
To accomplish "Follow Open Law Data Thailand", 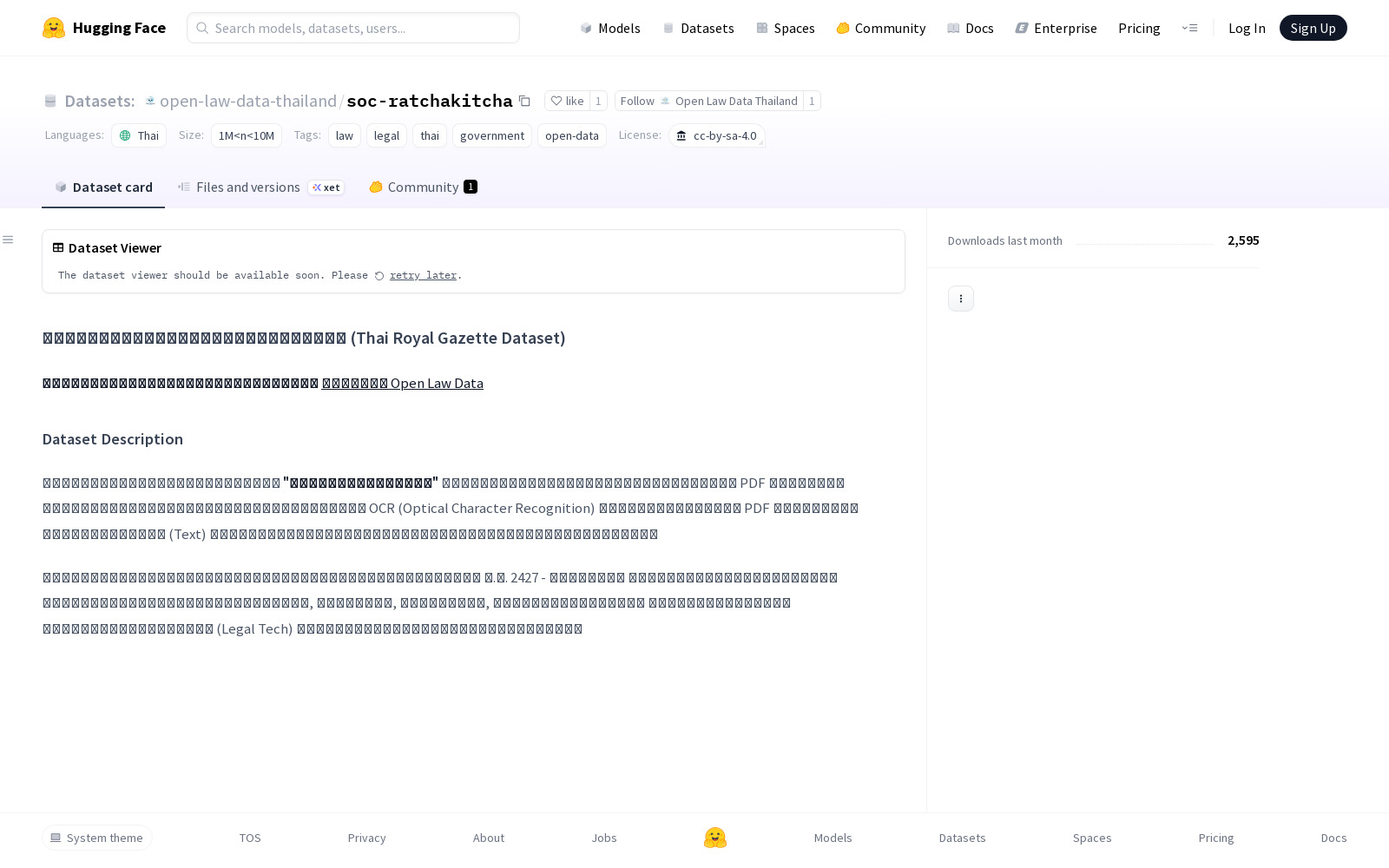I will [x=709, y=101].
